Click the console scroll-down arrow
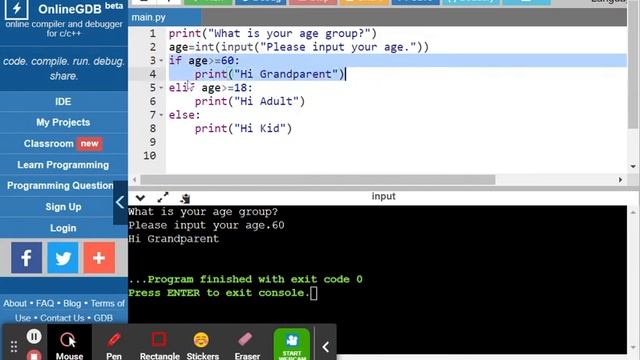Image resolution: width=640 pixels, height=360 pixels. pyautogui.click(x=633, y=348)
